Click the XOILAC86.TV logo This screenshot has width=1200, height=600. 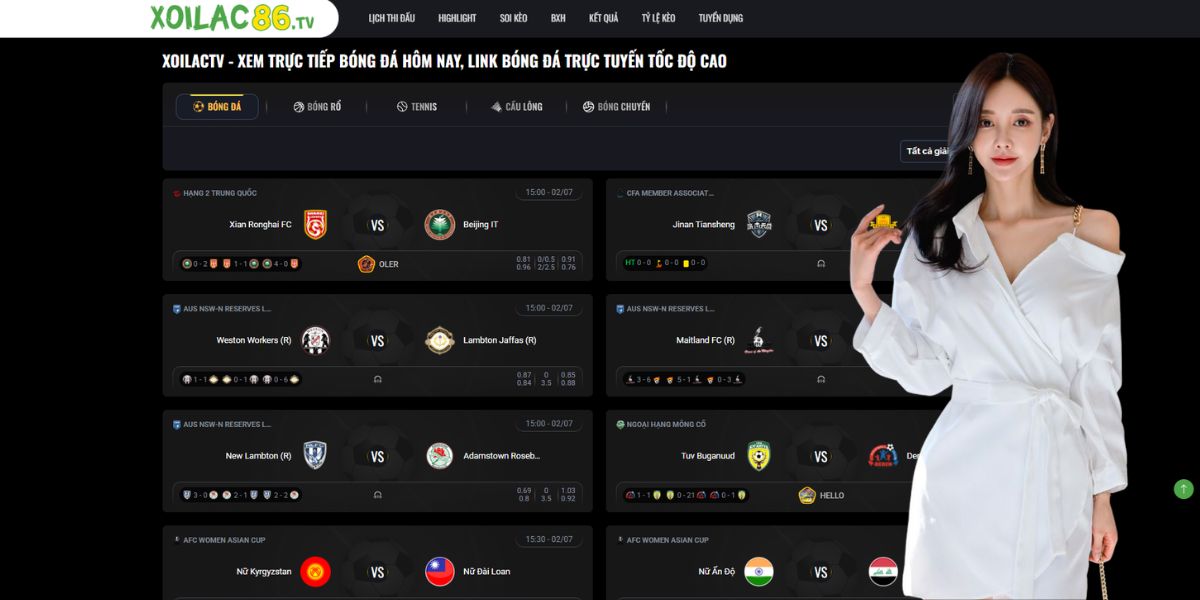click(x=232, y=17)
